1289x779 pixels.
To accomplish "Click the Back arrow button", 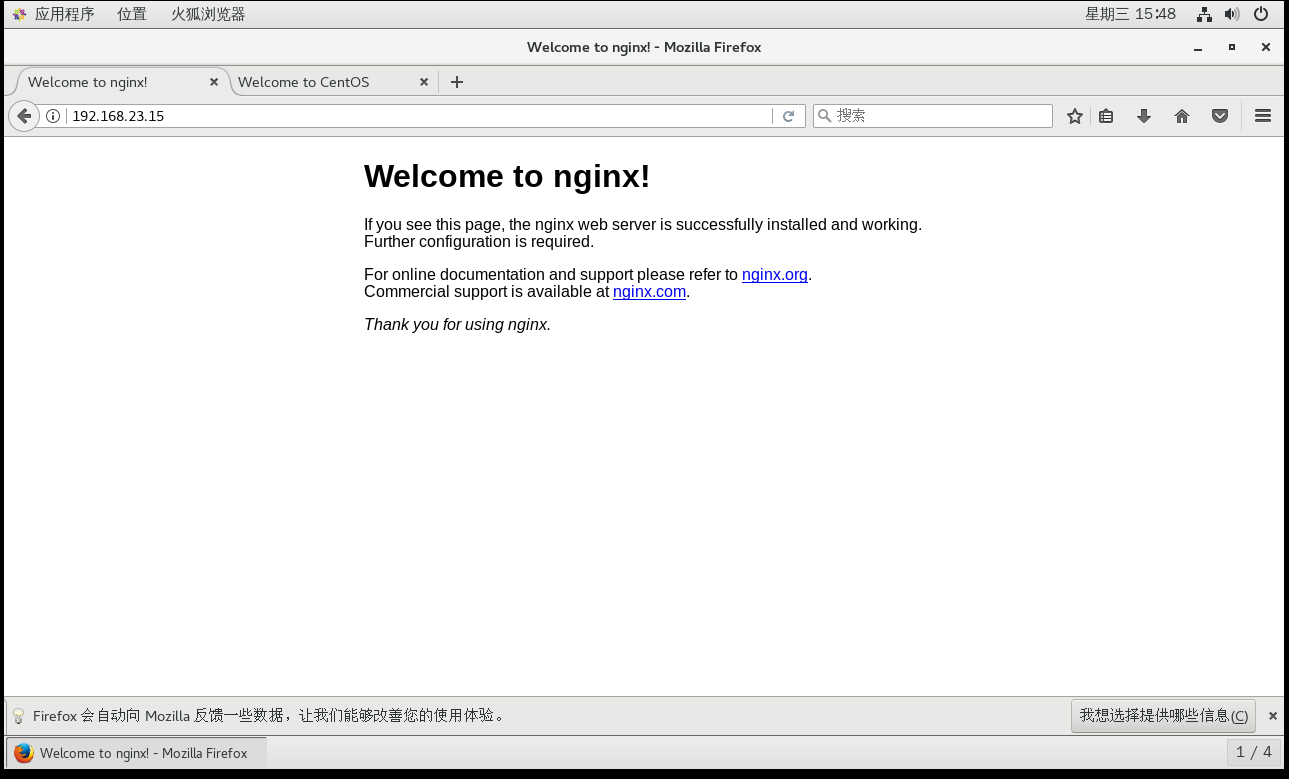I will pos(24,116).
